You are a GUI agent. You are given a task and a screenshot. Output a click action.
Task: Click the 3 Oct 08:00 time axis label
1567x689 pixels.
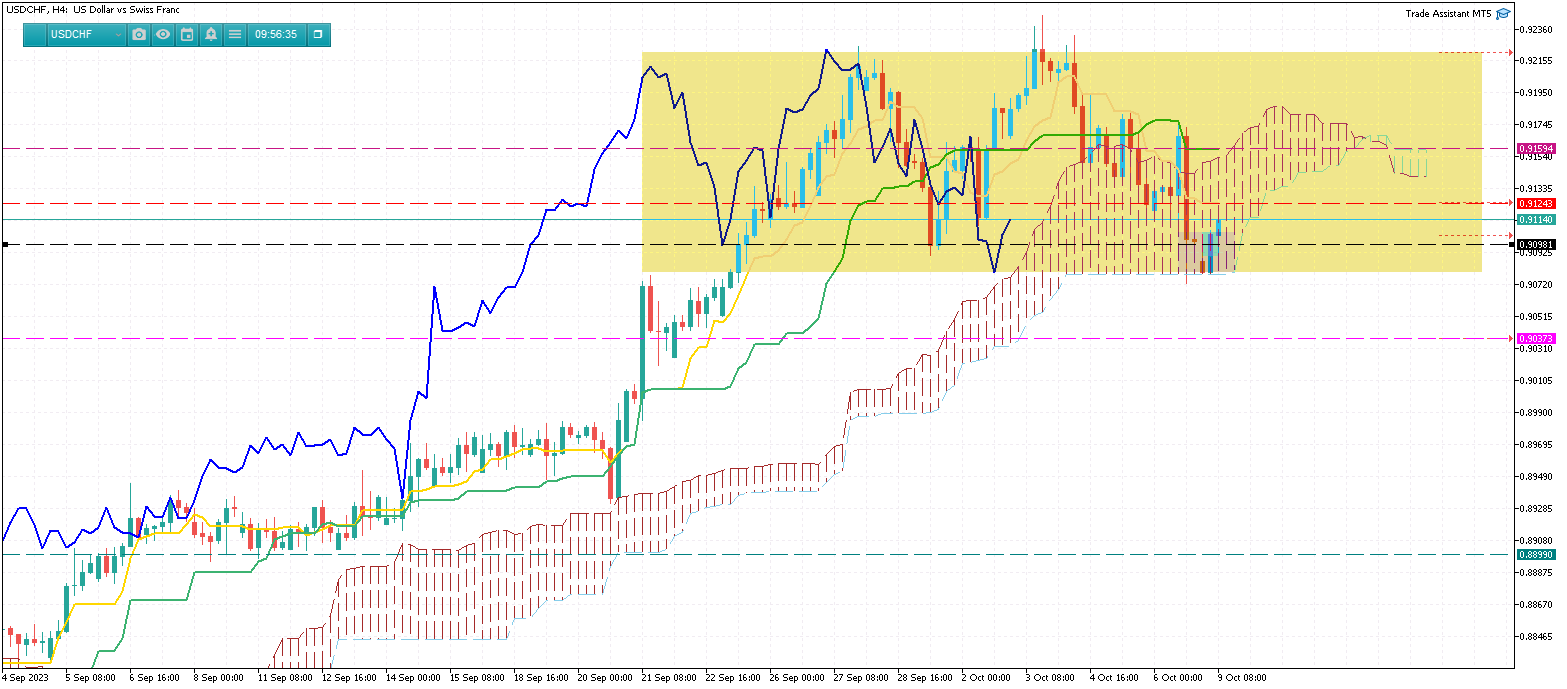pos(1049,677)
